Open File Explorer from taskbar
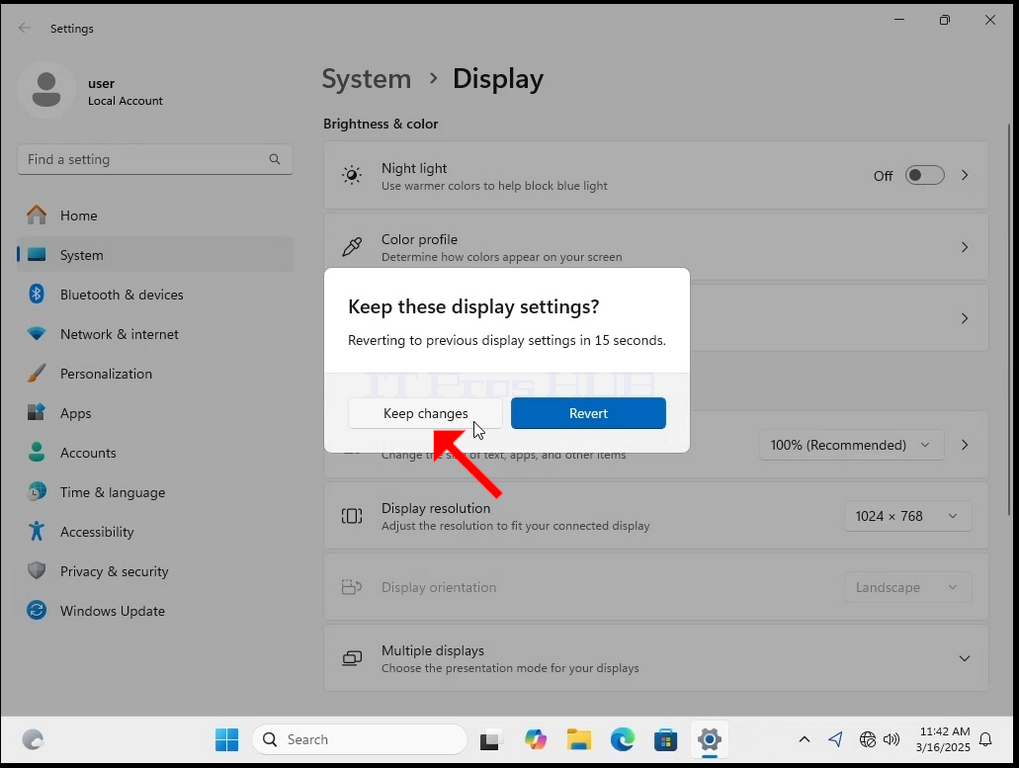Viewport: 1019px width, 768px height. [578, 739]
